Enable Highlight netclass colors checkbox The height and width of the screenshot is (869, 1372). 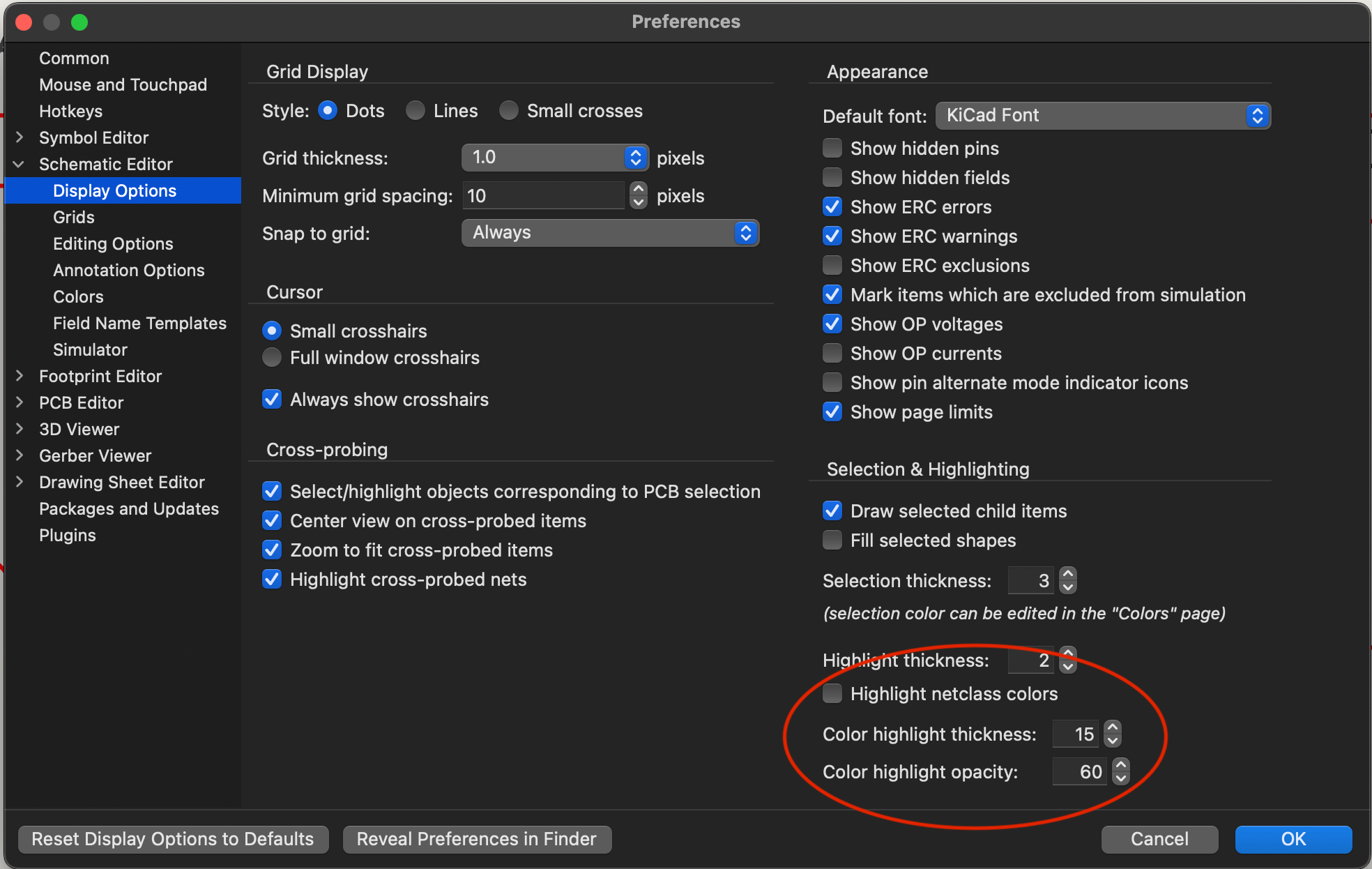(832, 693)
